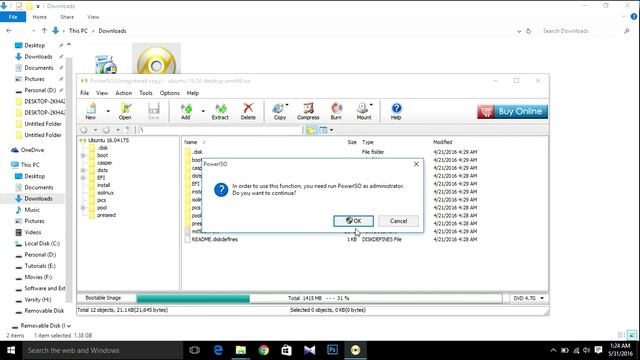This screenshot has width=640, height=360.
Task: Select README.diskdefines in the file list
Action: coord(215,240)
